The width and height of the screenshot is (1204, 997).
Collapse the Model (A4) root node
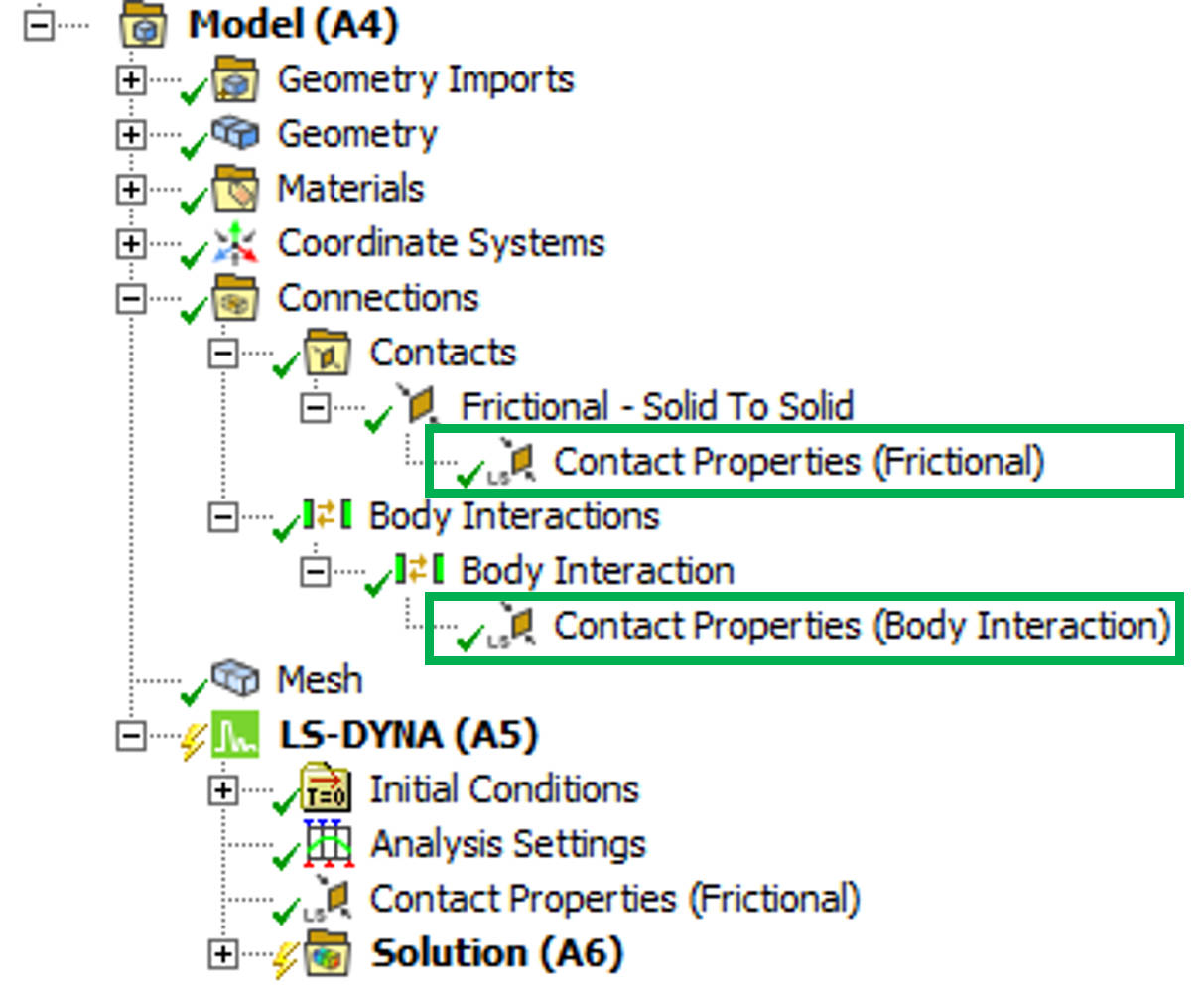tap(39, 25)
